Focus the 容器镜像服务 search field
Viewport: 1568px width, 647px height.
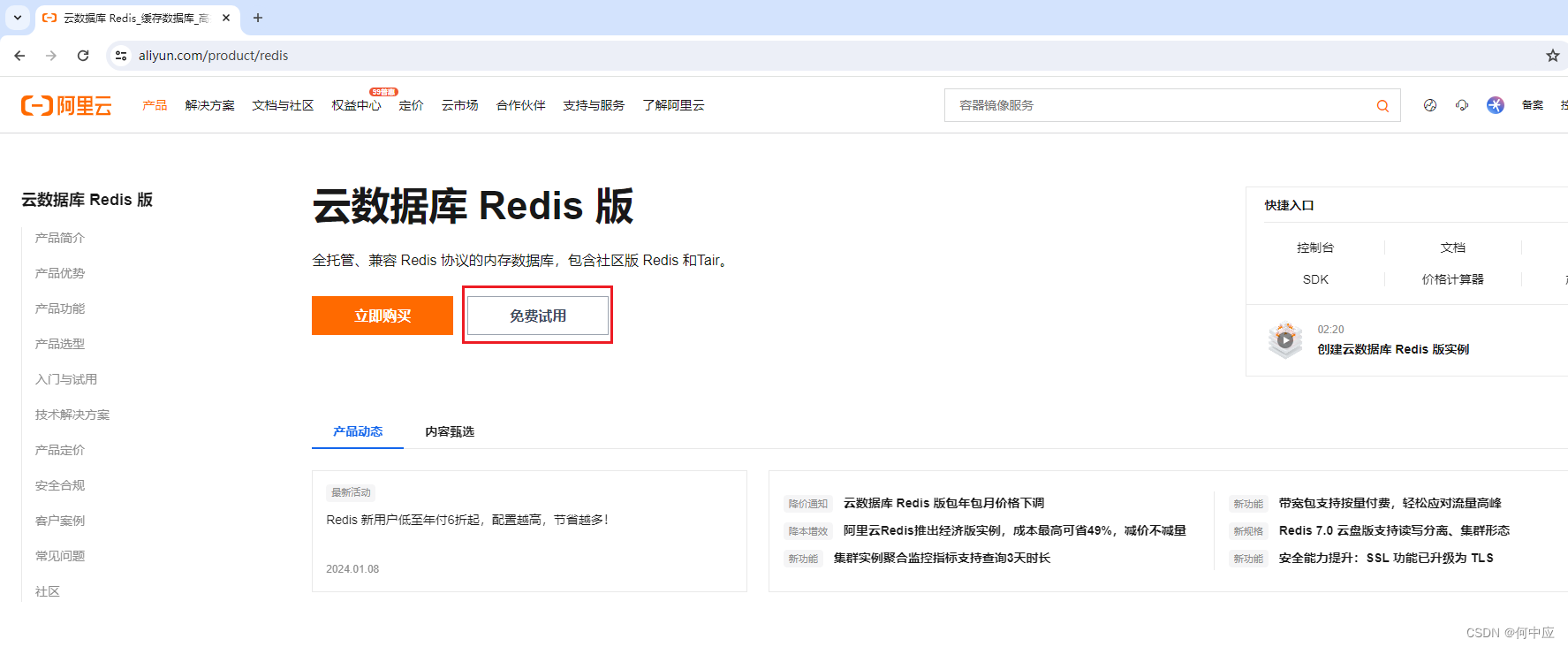[x=1172, y=105]
